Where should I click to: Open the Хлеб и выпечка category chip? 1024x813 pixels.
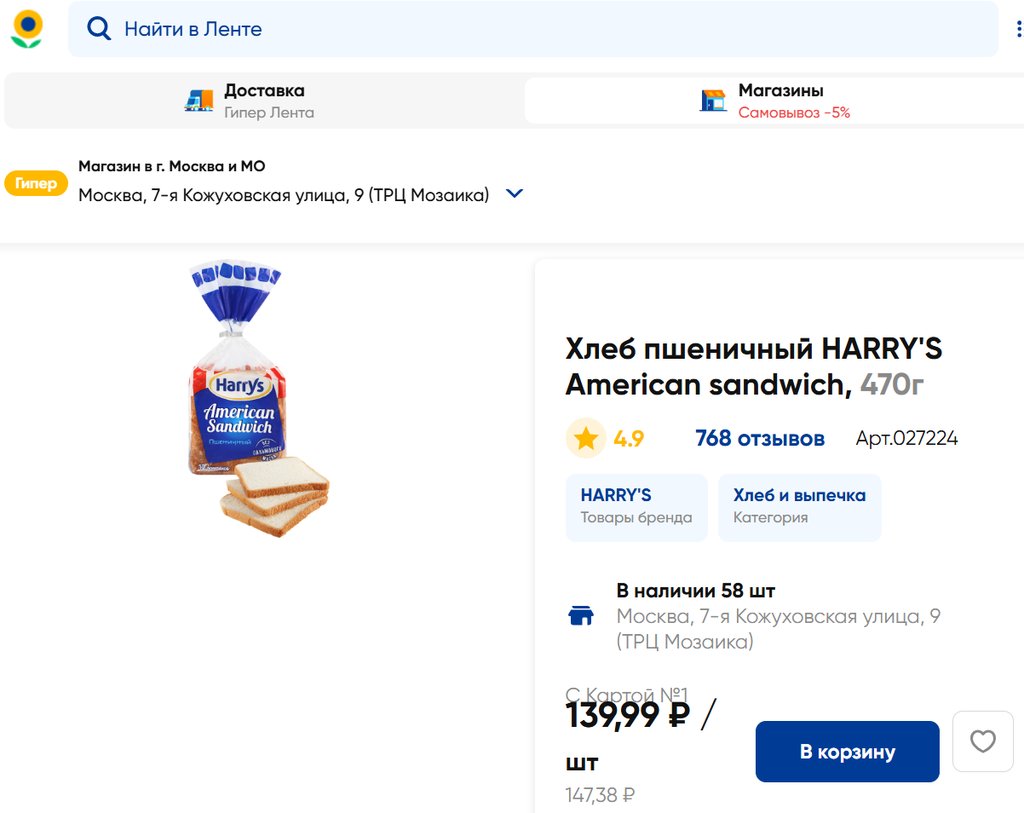[799, 507]
